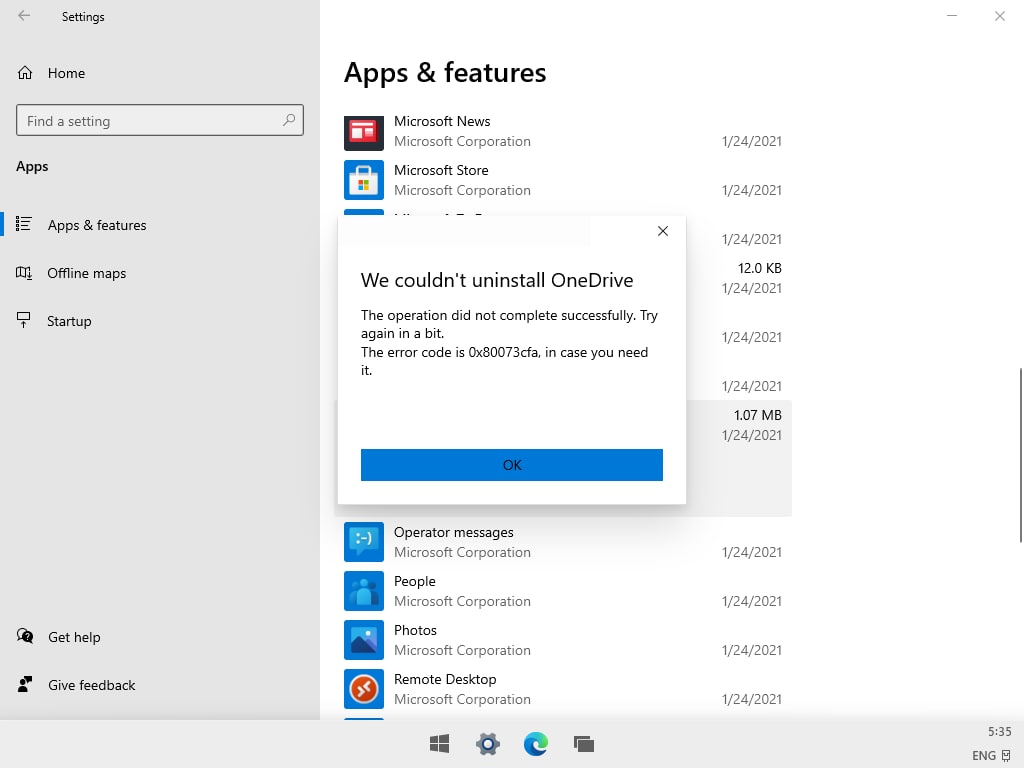Select the Operator messages entry

click(x=563, y=542)
